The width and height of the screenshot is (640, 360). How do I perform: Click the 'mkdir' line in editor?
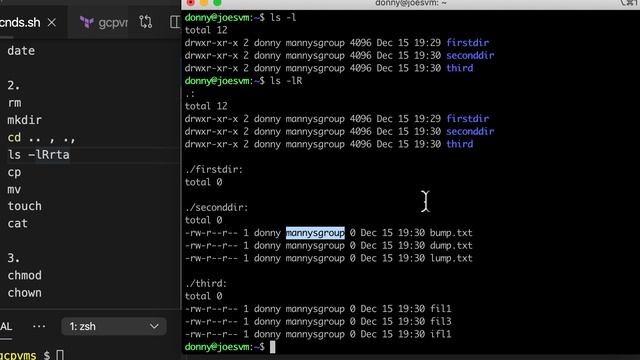(x=24, y=120)
